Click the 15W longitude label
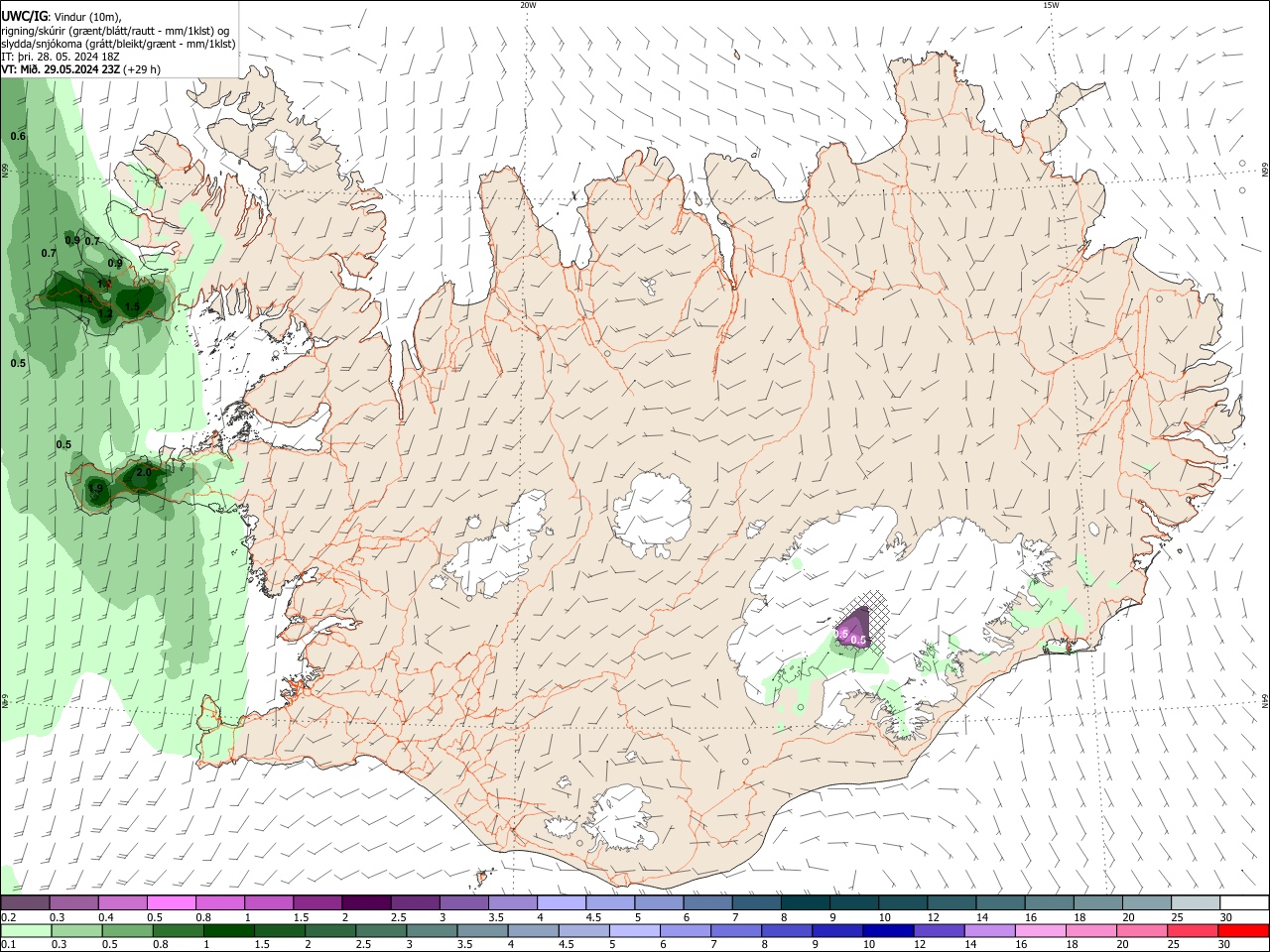Viewport: 1270px width, 952px height. coord(1051,5)
